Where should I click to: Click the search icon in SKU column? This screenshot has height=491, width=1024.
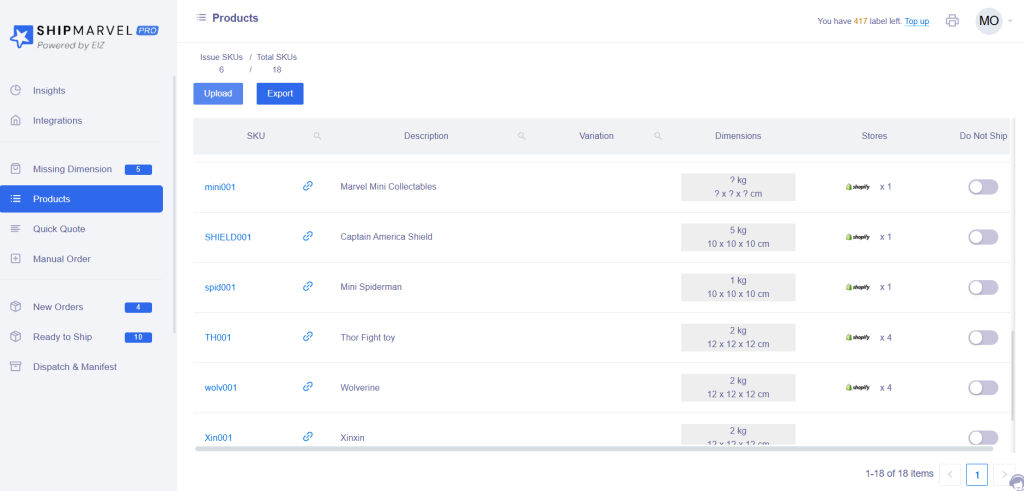(x=317, y=136)
